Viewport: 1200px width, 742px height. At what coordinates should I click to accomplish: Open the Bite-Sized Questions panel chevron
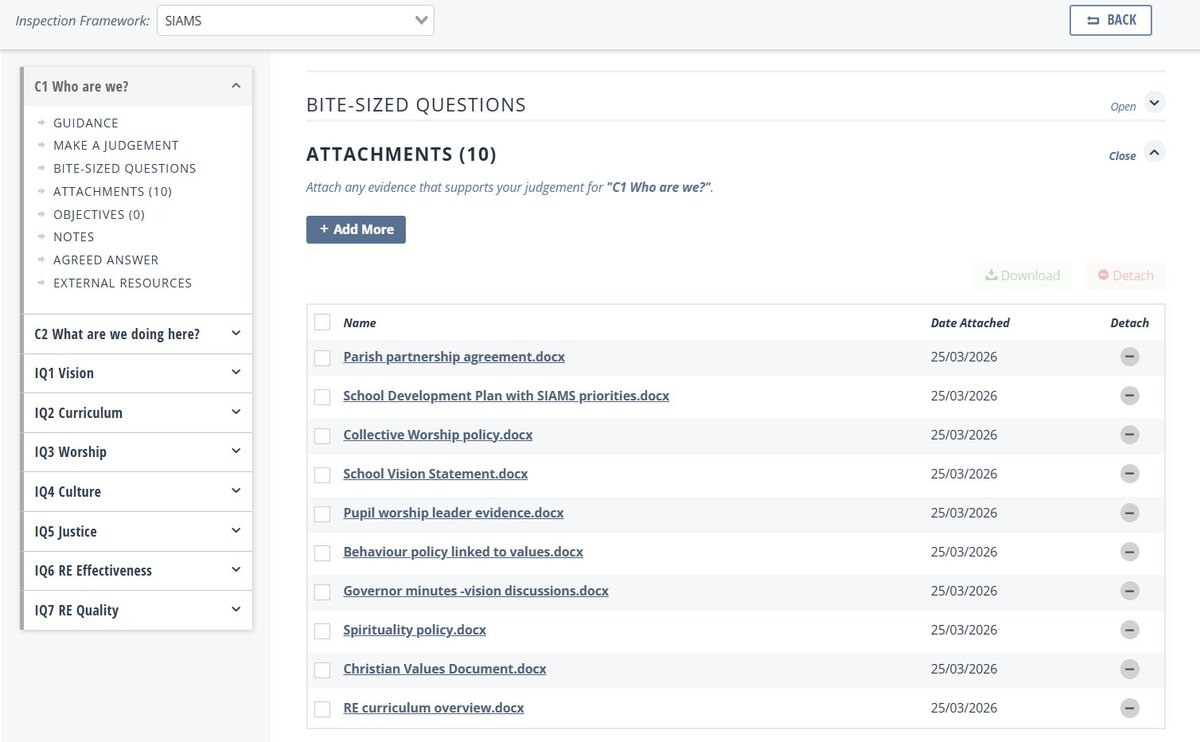[x=1155, y=102]
